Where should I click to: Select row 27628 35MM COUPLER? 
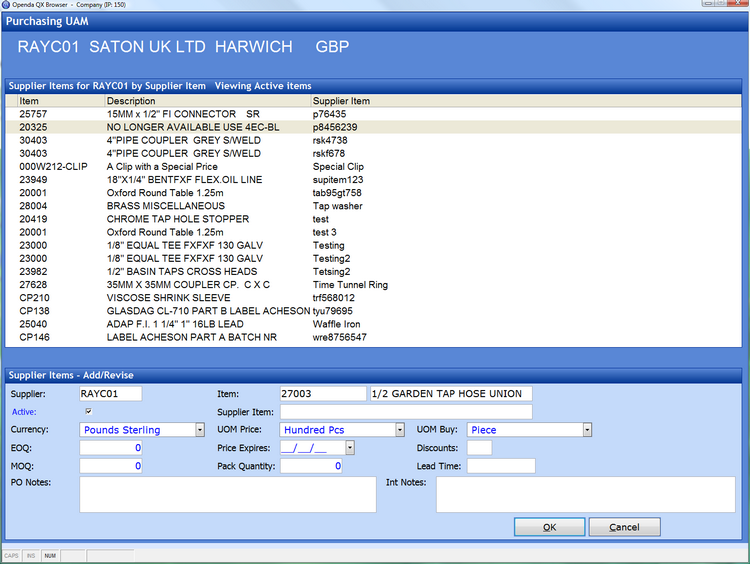tap(373, 285)
